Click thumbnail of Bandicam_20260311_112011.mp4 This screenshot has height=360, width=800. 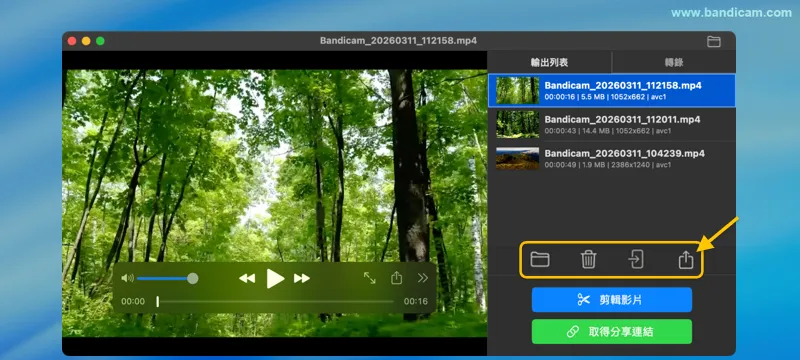coord(517,124)
